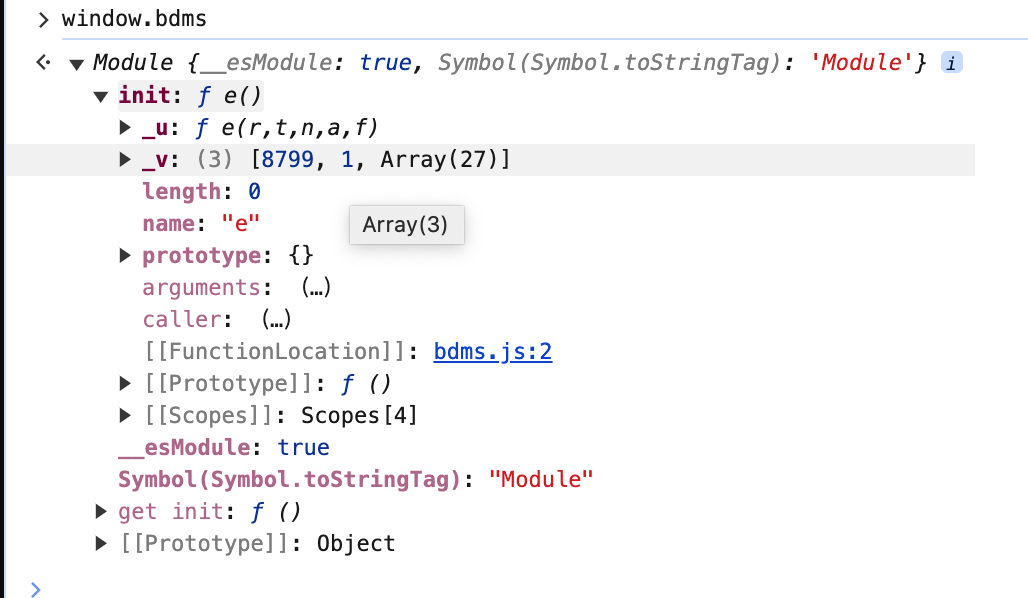This screenshot has width=1028, height=598.
Task: Expand the [[Scopes]] Scopes[4] entry
Action: coord(125,415)
